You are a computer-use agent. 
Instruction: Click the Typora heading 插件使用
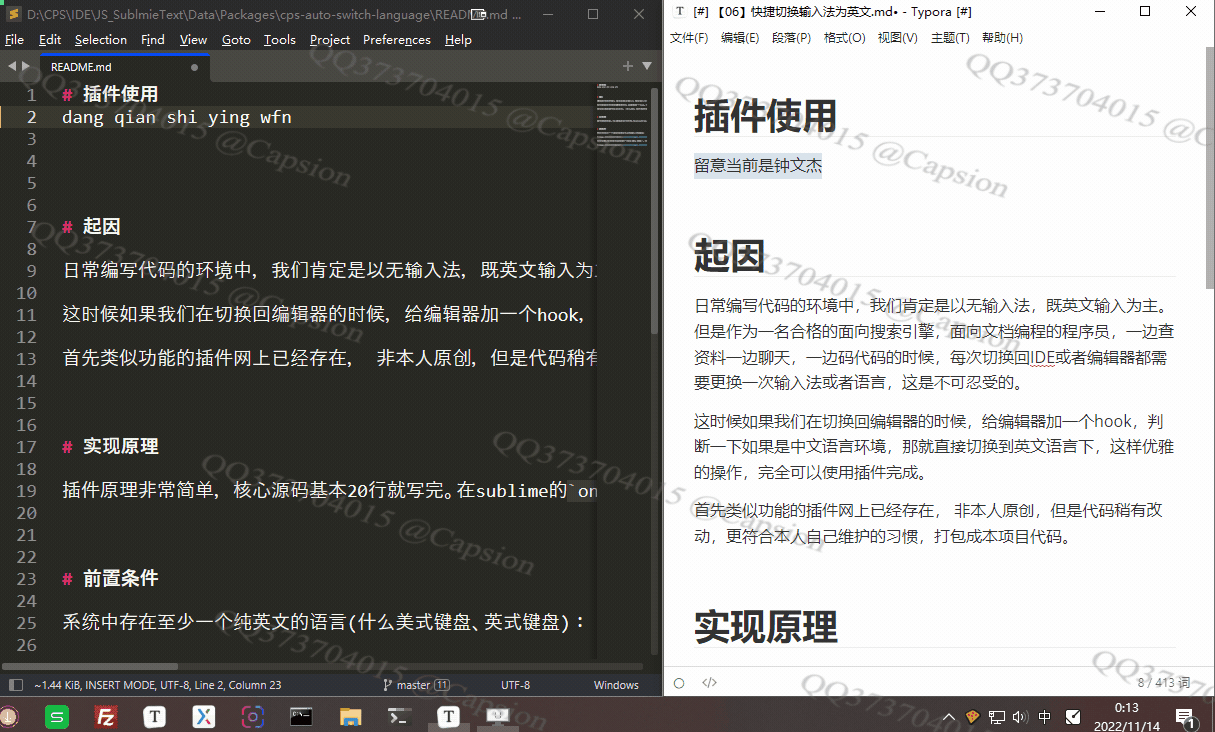coord(765,116)
